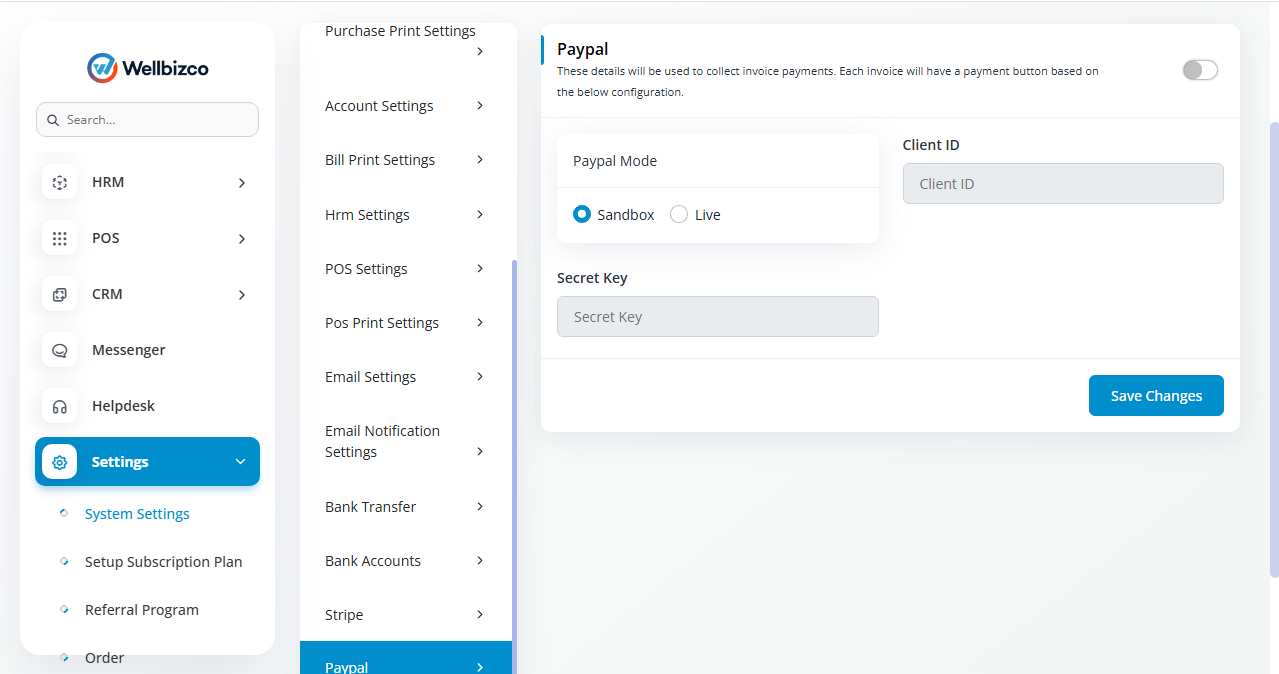This screenshot has width=1279, height=674.
Task: Click the page vertical scrollbar
Action: 1274,350
